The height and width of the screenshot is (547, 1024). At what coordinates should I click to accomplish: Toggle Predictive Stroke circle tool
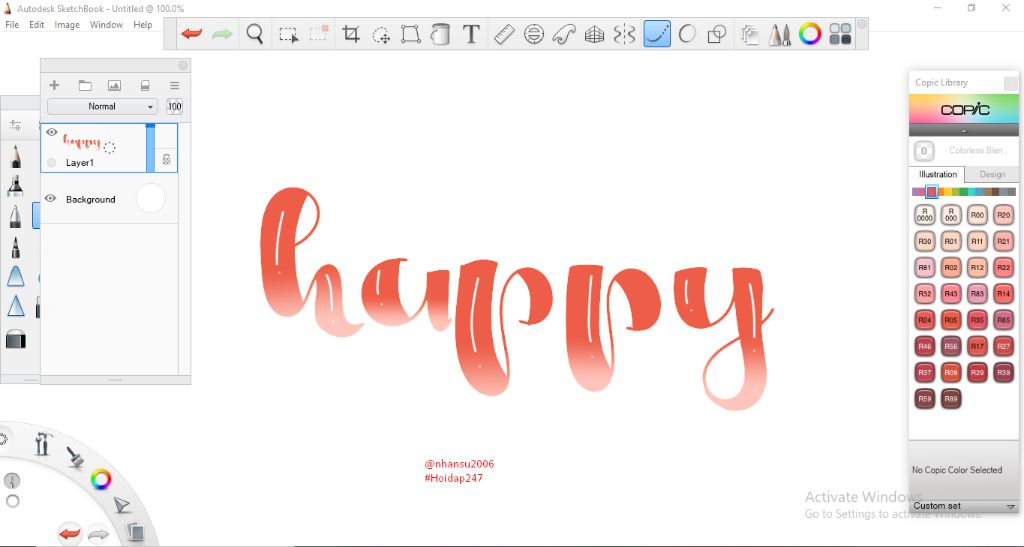(687, 34)
